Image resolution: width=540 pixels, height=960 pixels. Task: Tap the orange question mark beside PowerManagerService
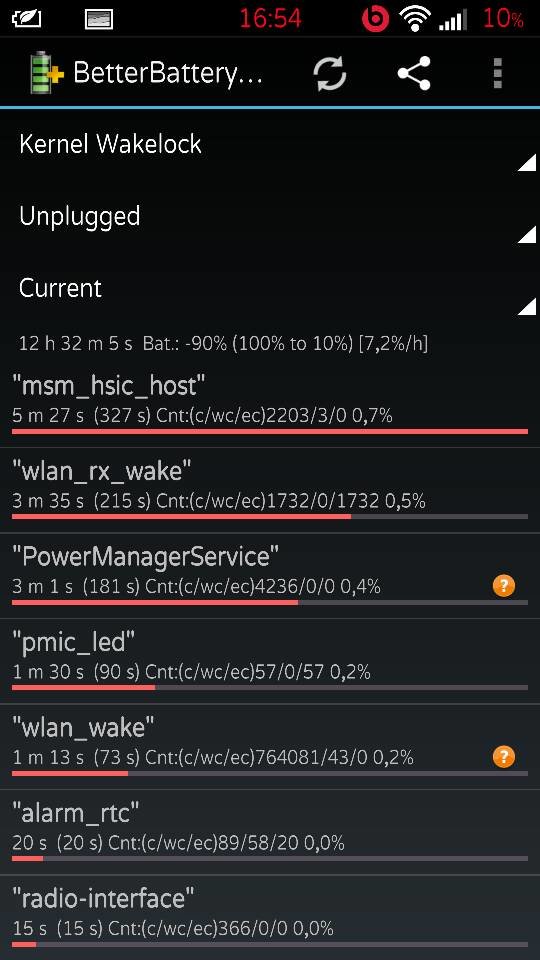[x=504, y=586]
